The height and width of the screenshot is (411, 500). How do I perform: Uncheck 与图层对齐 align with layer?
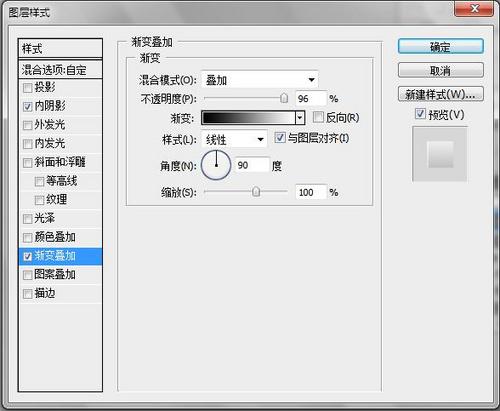point(280,137)
